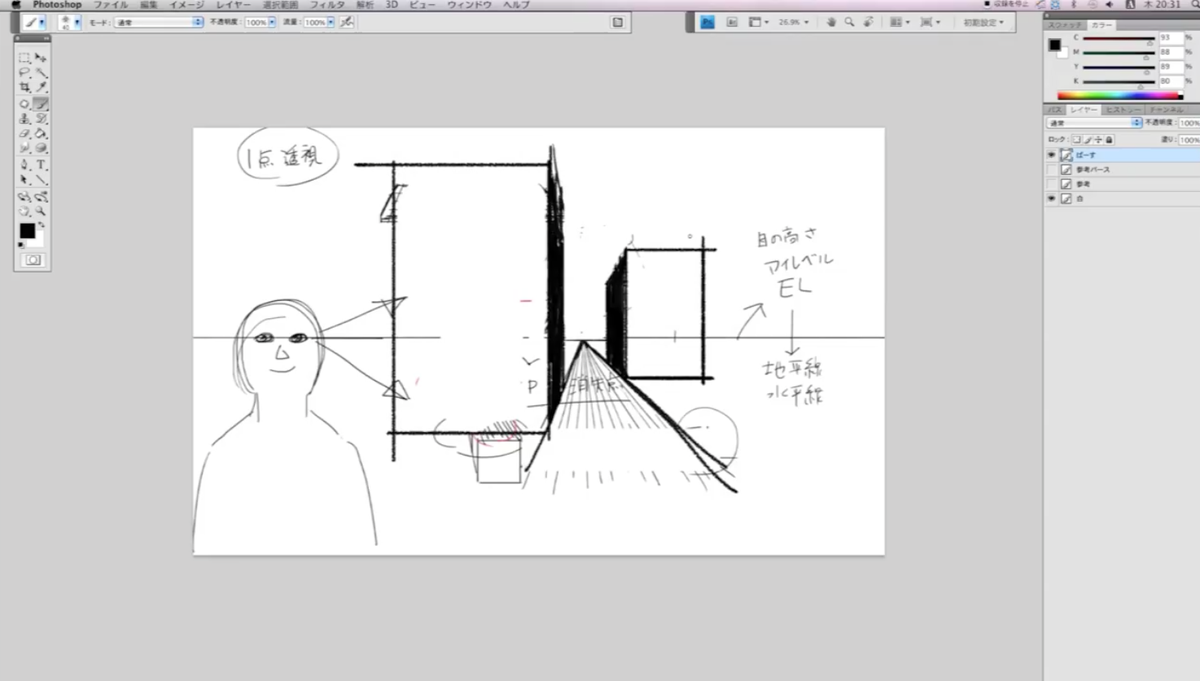Open the ファイル menu
This screenshot has height=681, width=1200.
(x=111, y=5)
